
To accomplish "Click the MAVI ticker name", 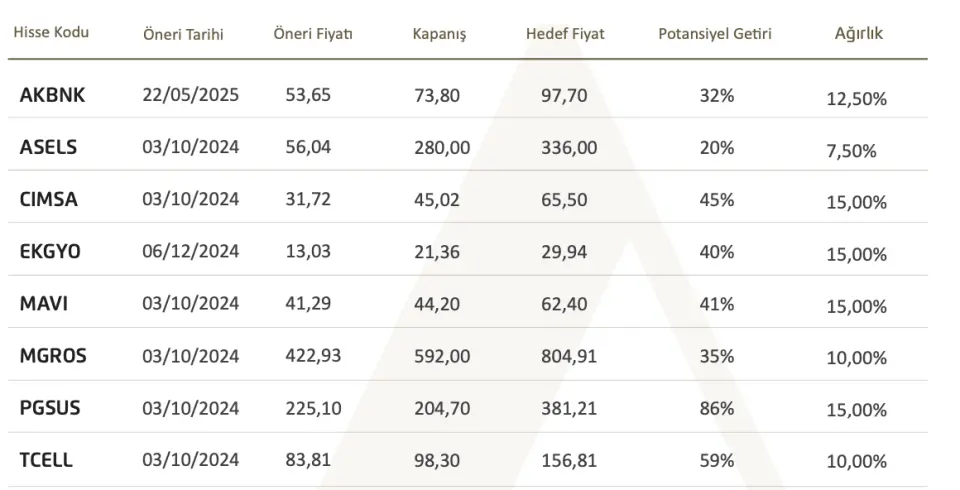I will [x=43, y=304].
